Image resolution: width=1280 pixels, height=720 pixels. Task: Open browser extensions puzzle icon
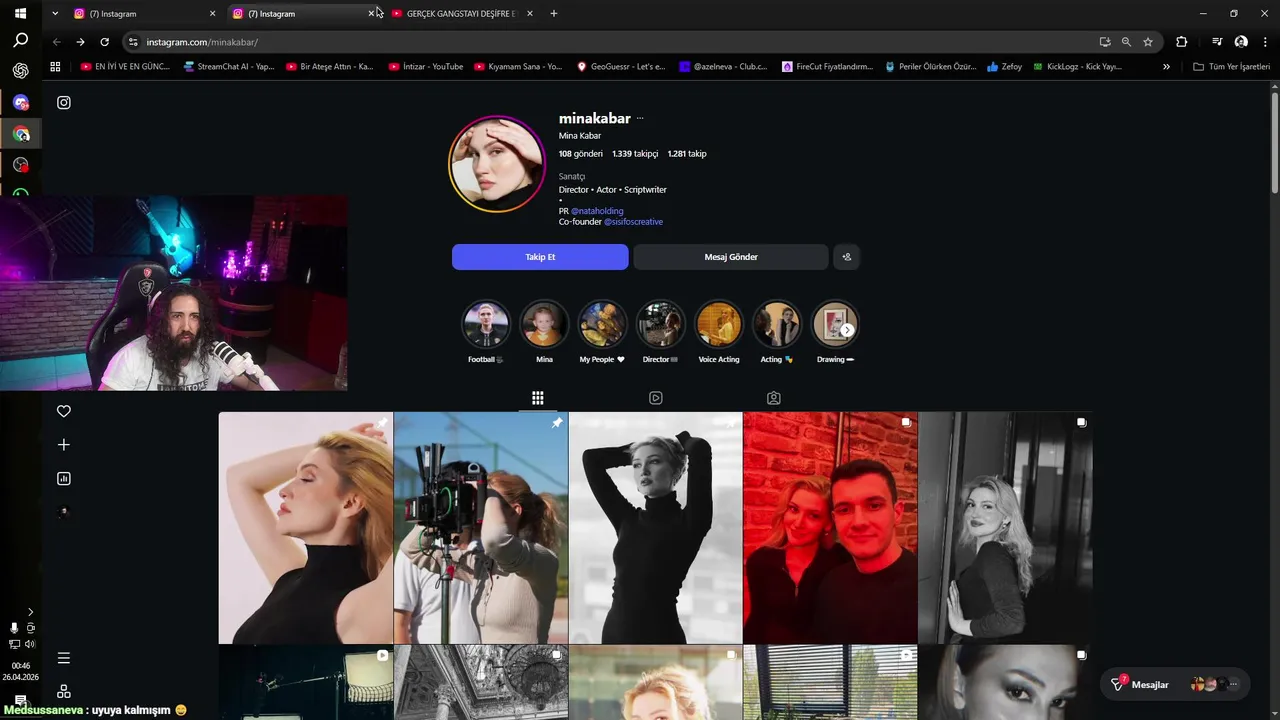[x=1182, y=42]
